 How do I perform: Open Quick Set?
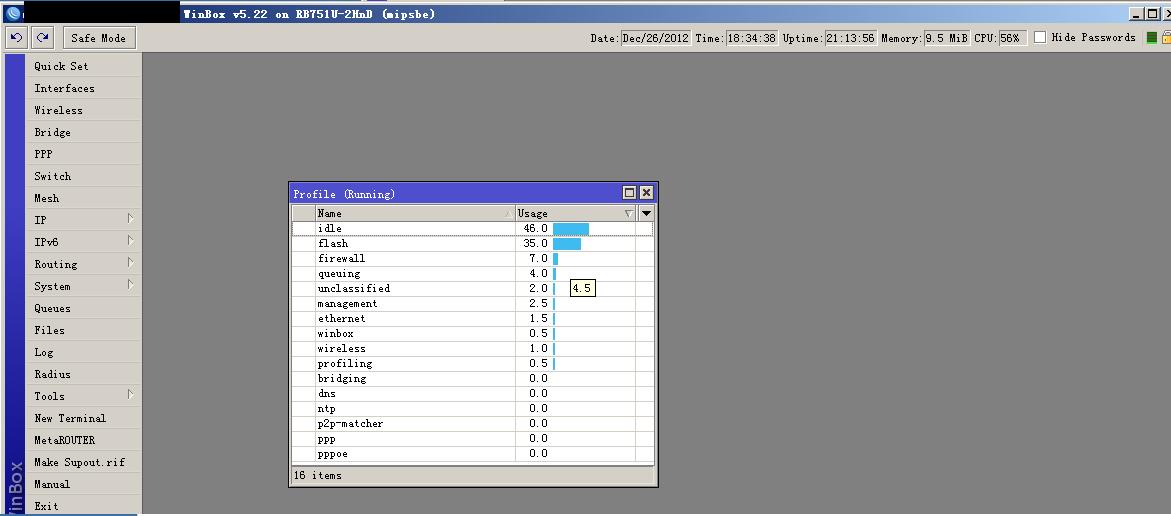pos(83,66)
